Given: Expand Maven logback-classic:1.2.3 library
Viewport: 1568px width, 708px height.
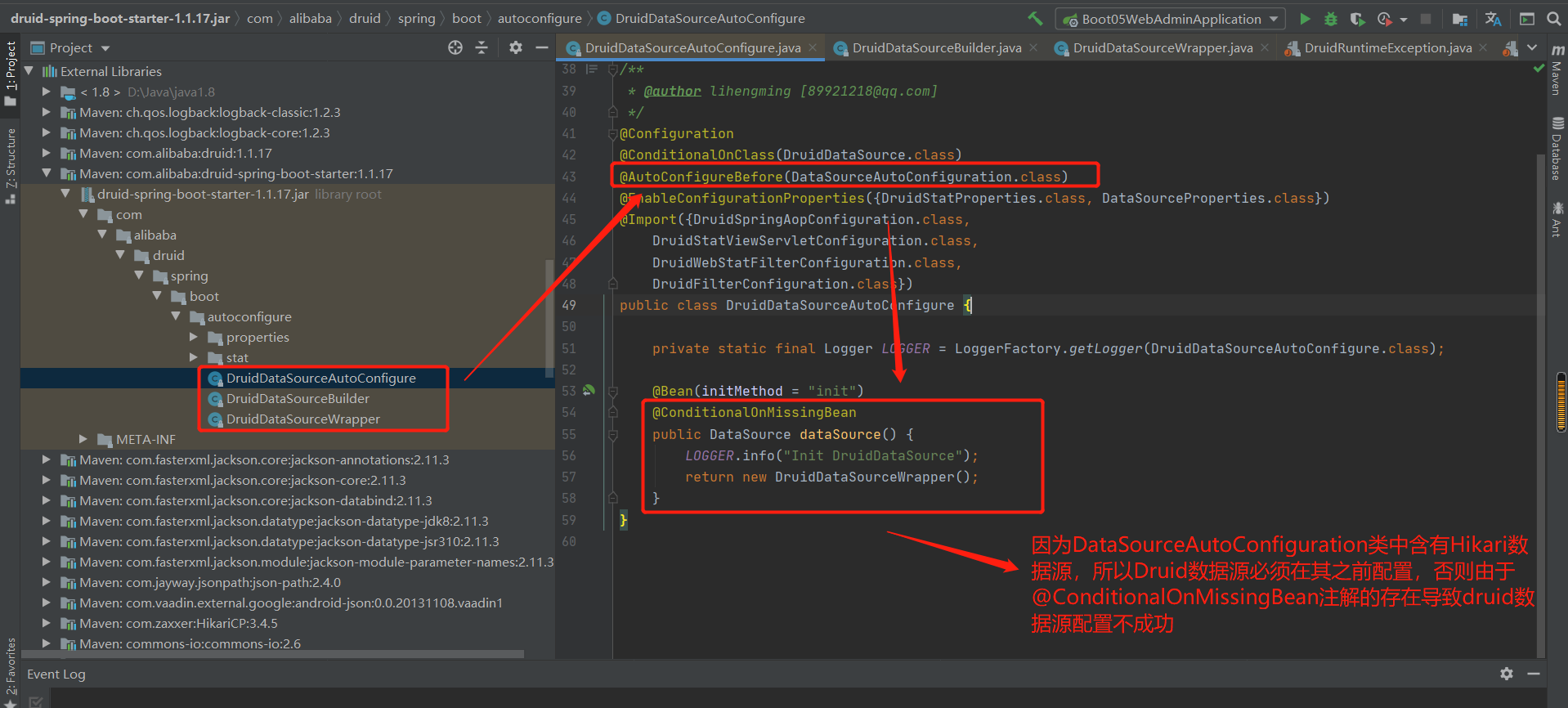Looking at the screenshot, I should pos(47,112).
